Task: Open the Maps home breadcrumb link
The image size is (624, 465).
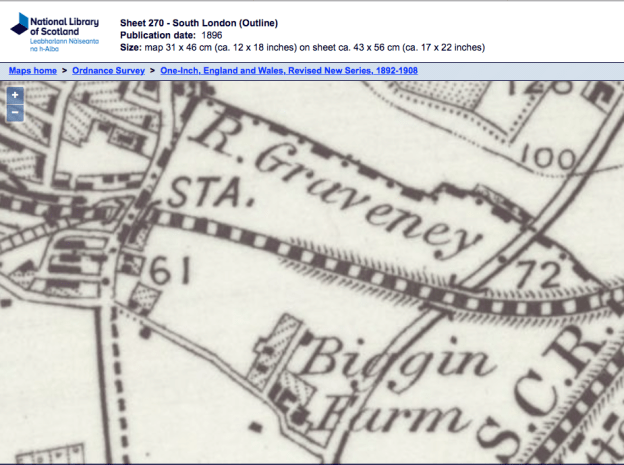Action: (x=33, y=71)
